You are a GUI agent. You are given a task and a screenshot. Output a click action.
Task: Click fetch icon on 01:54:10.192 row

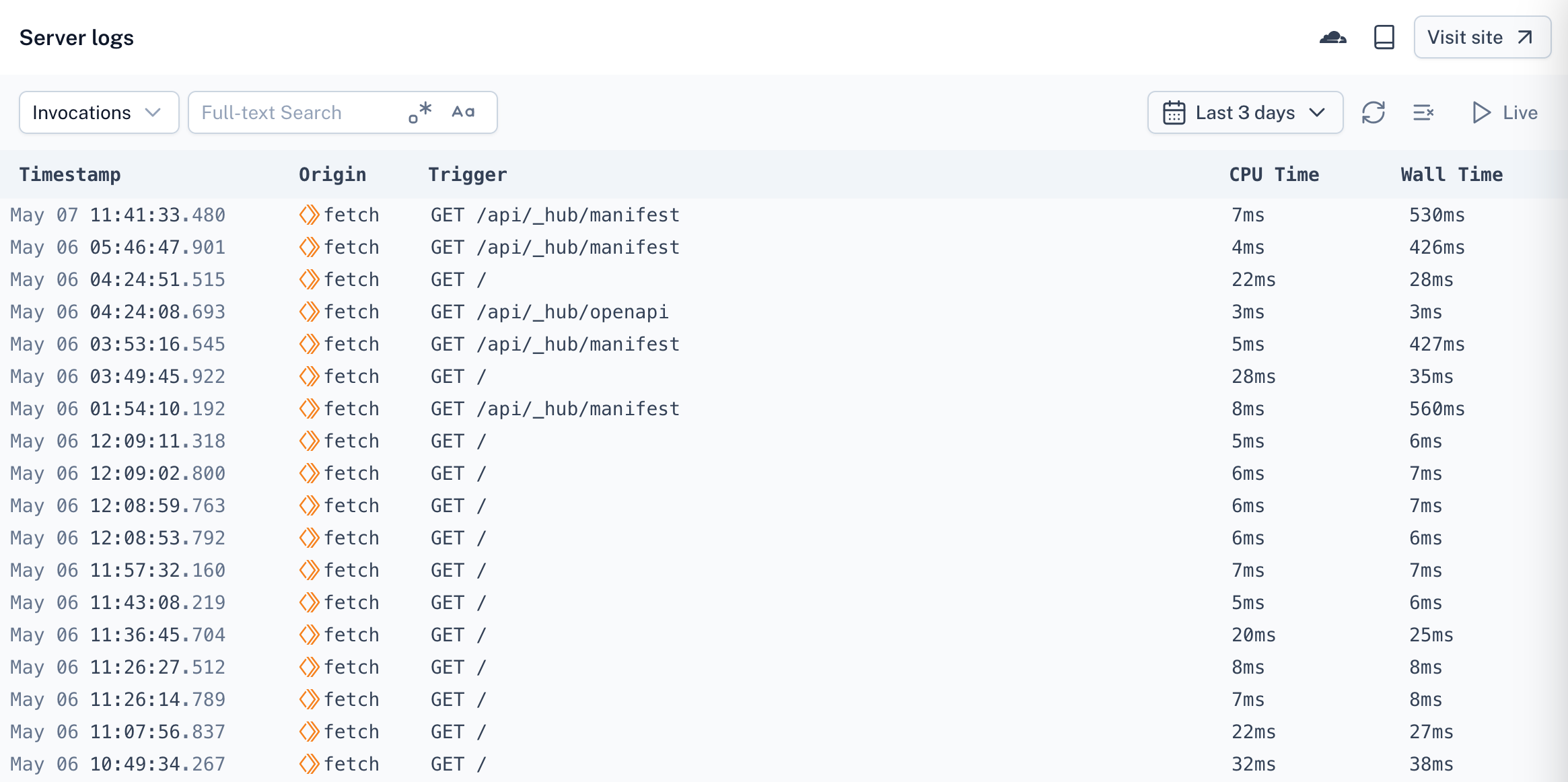[309, 408]
